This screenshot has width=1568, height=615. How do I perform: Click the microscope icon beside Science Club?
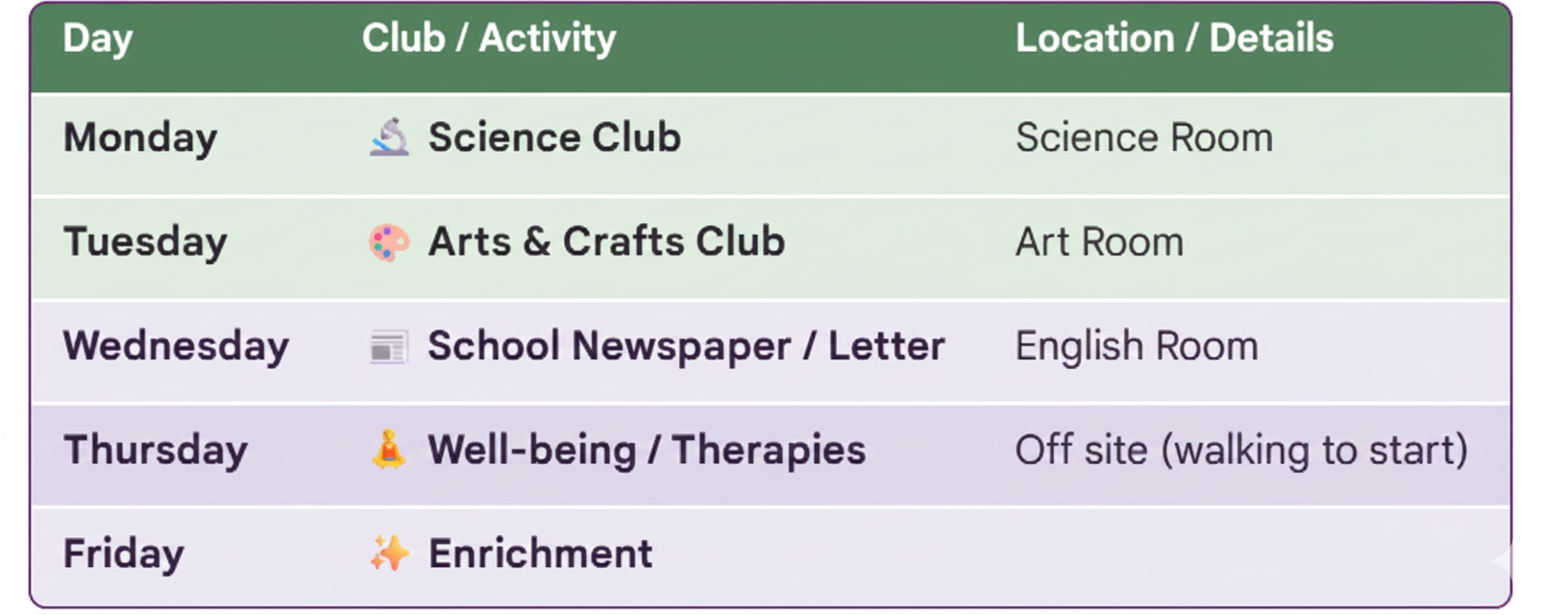click(x=389, y=137)
